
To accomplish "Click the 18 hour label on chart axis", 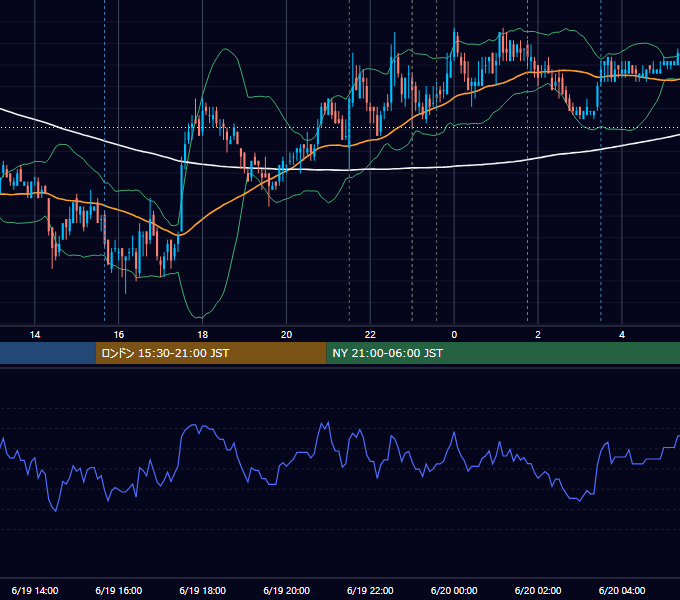I will pos(203,335).
